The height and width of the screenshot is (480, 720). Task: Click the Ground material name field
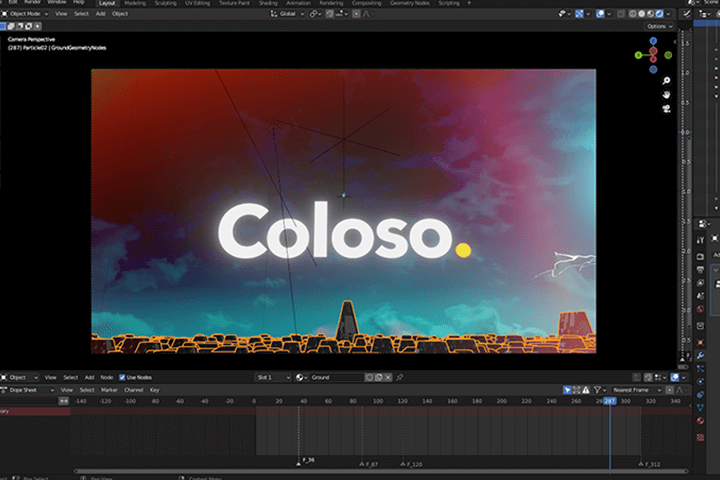[337, 377]
